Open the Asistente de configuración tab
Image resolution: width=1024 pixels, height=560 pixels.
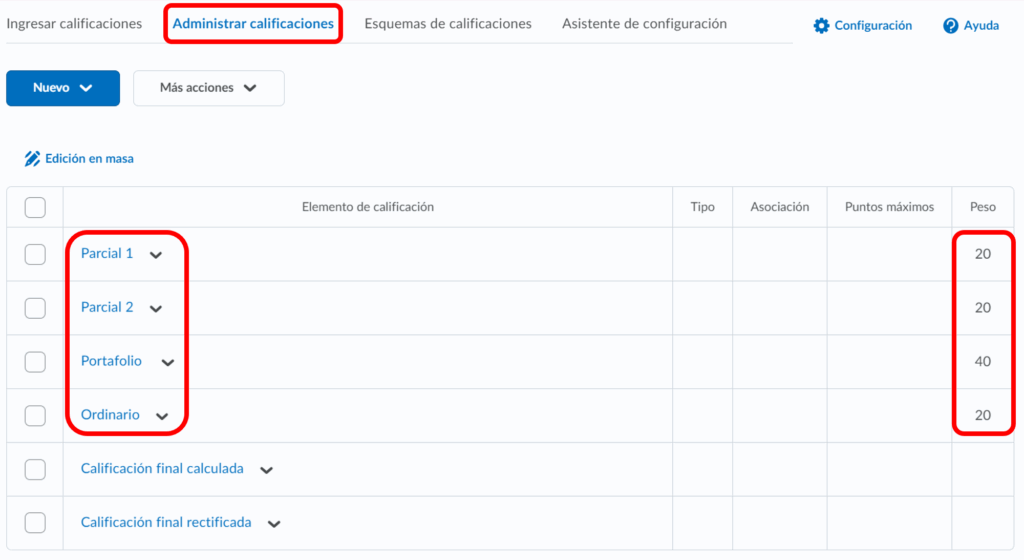[x=644, y=24]
